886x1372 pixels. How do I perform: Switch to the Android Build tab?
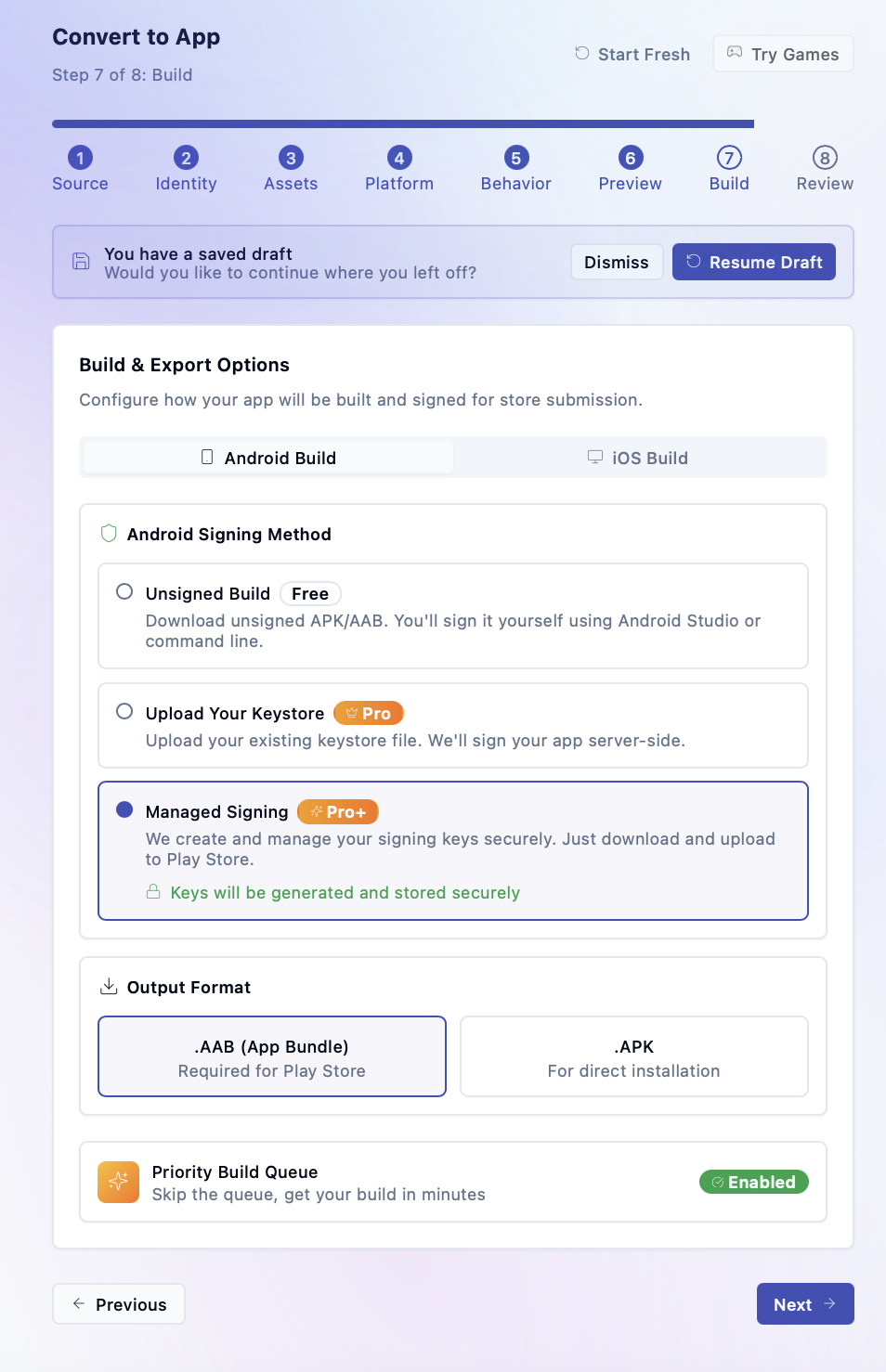(x=268, y=458)
